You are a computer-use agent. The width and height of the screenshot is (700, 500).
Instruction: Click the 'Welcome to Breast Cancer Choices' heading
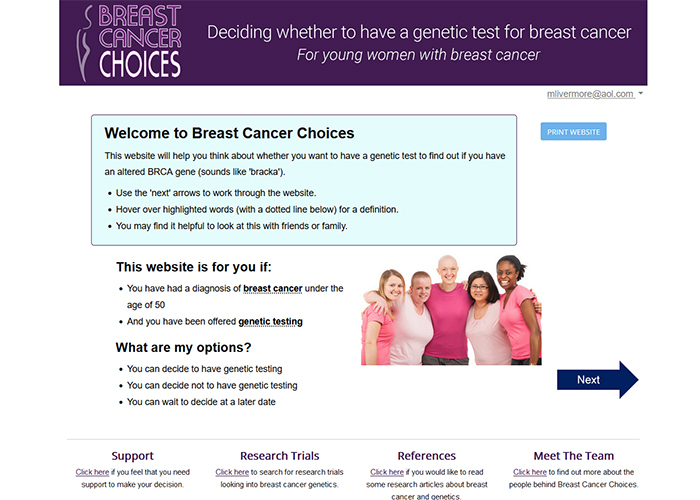click(x=229, y=133)
